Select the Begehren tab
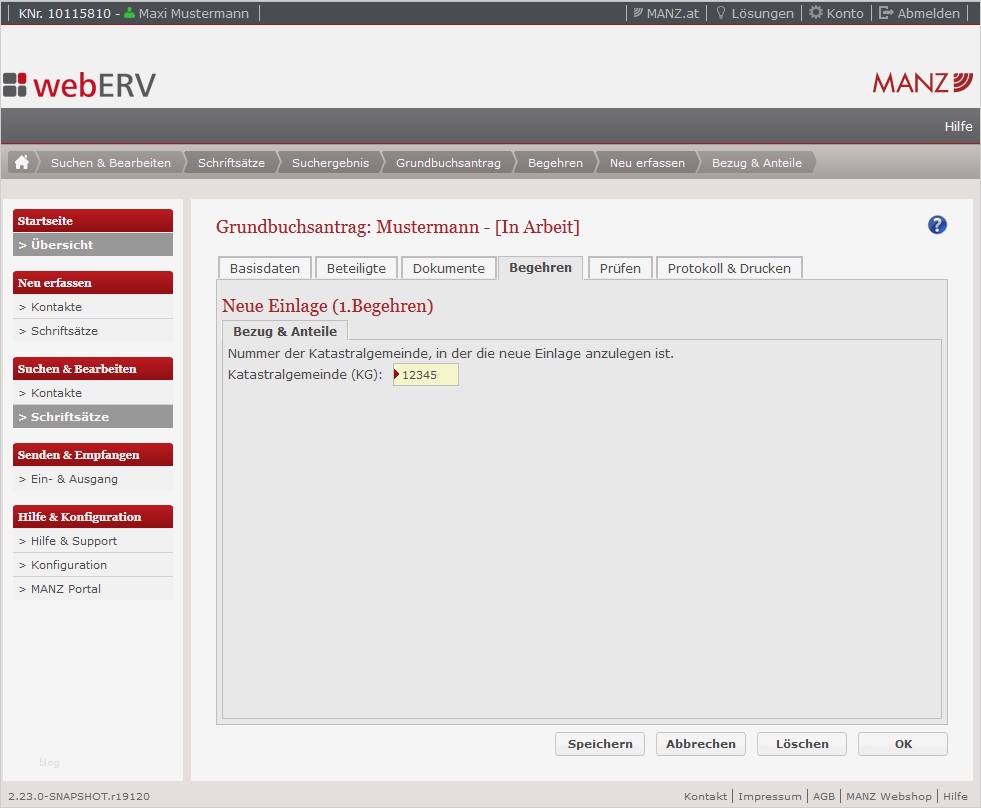This screenshot has height=808, width=981. click(540, 267)
